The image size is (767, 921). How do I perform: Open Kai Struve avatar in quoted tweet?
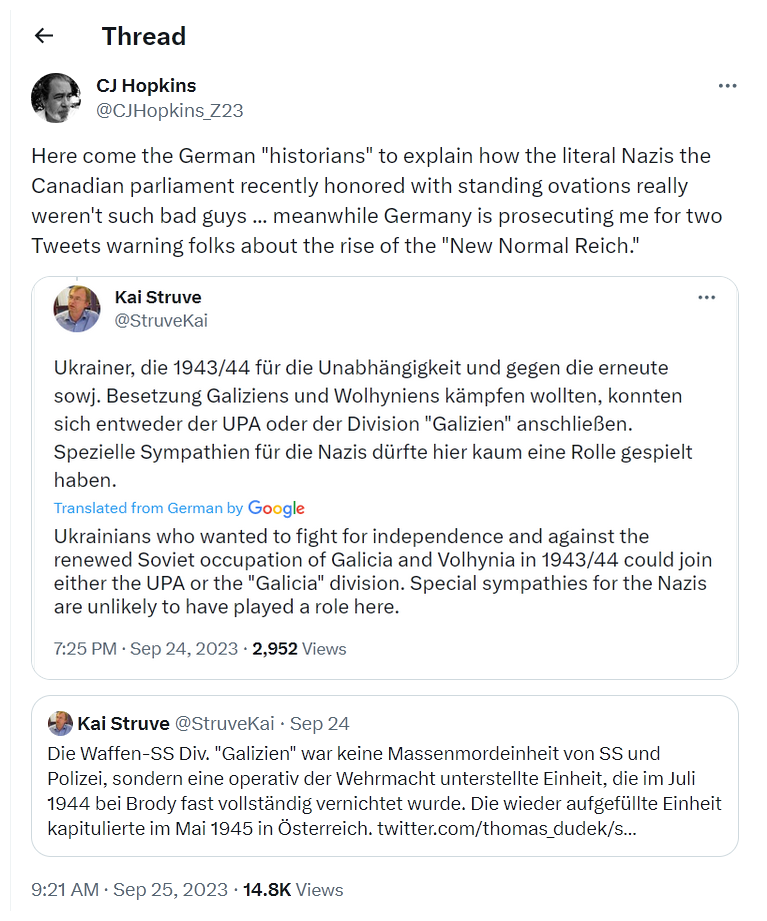(77, 308)
